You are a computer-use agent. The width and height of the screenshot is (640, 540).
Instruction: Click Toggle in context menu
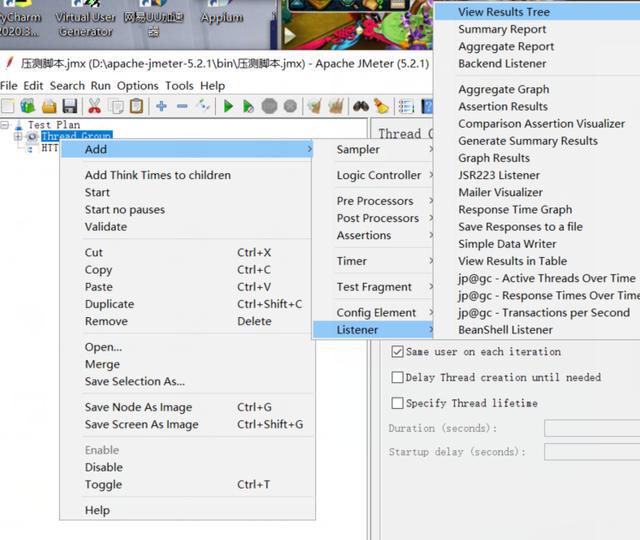pyautogui.click(x=187, y=484)
